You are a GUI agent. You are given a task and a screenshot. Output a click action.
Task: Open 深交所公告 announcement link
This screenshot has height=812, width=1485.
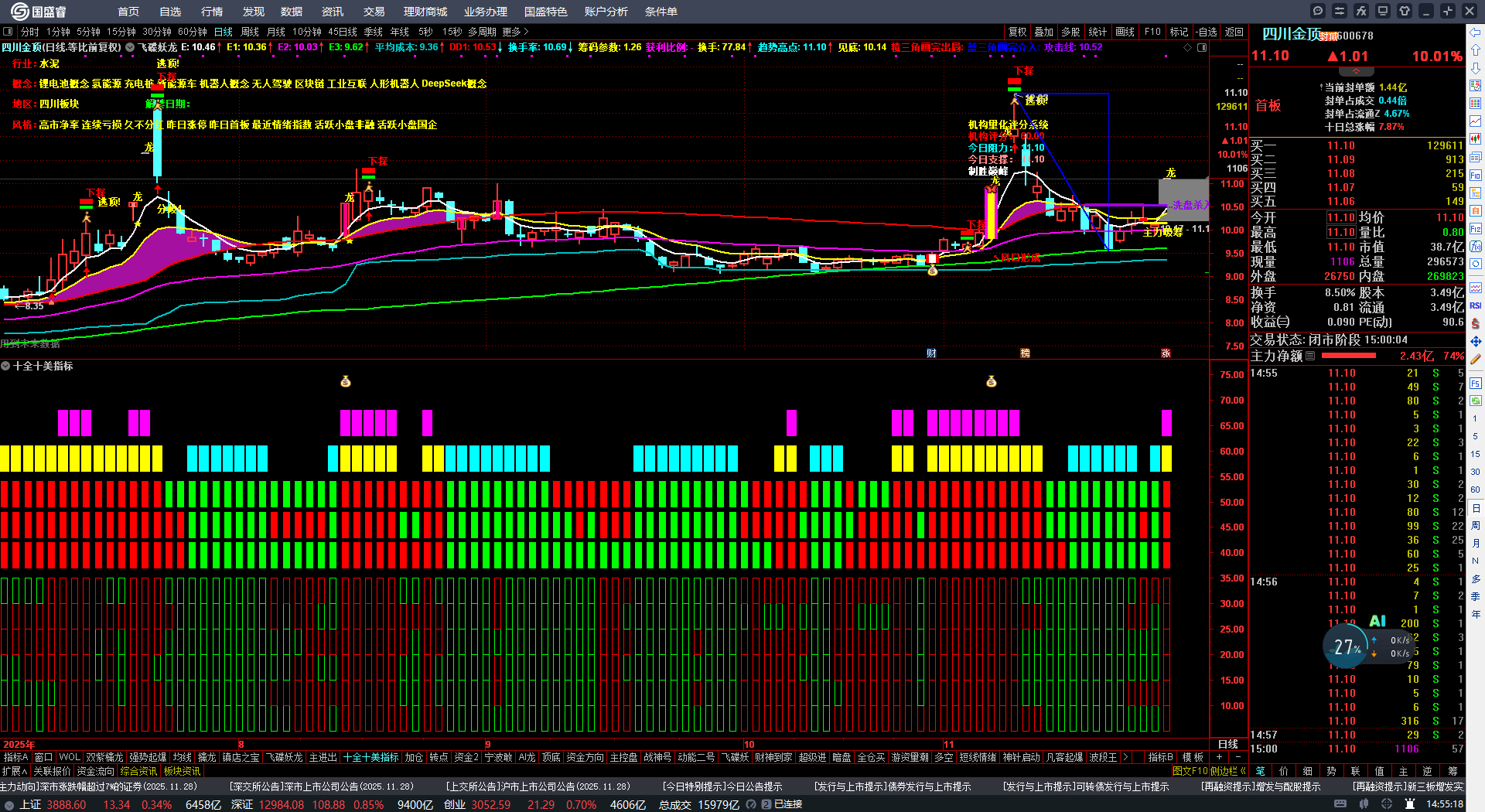[x=322, y=786]
